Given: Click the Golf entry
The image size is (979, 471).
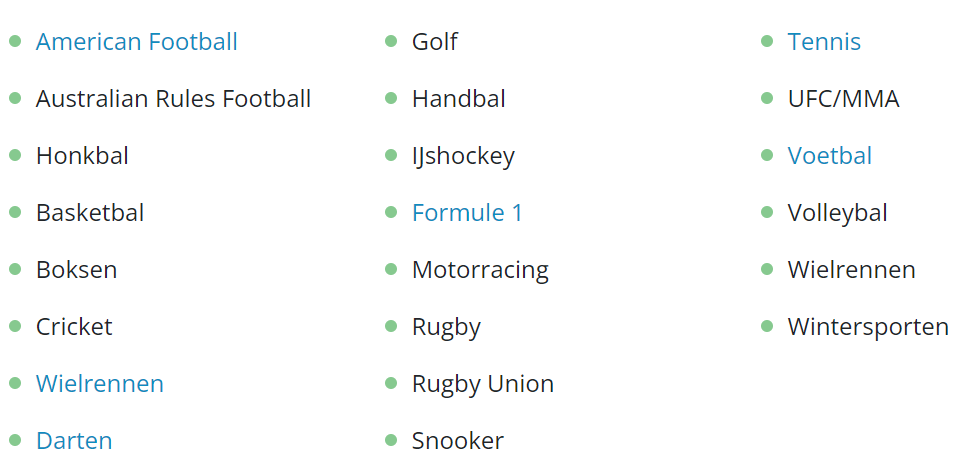Looking at the screenshot, I should click(435, 42).
